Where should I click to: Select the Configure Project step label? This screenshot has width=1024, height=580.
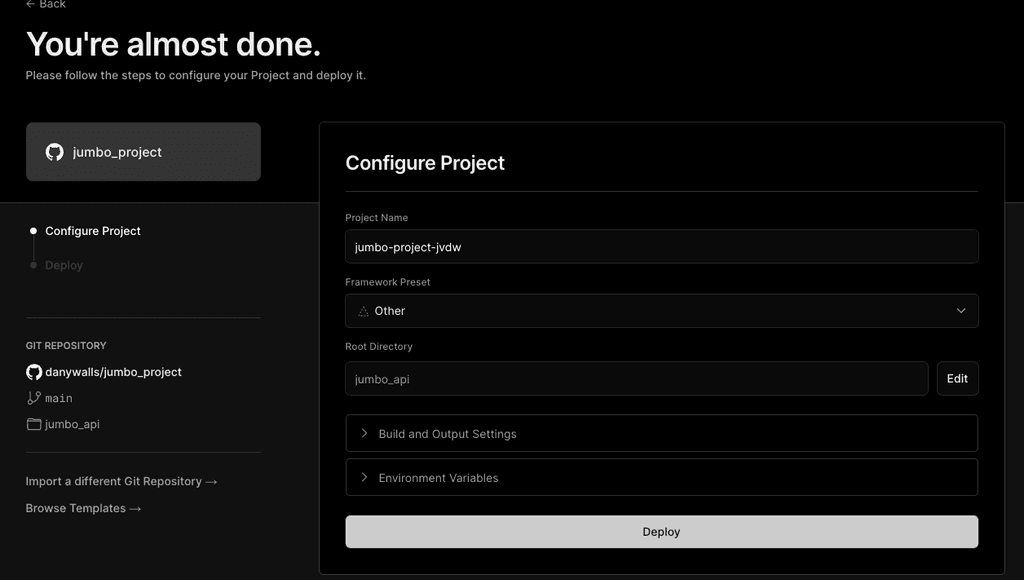point(93,231)
